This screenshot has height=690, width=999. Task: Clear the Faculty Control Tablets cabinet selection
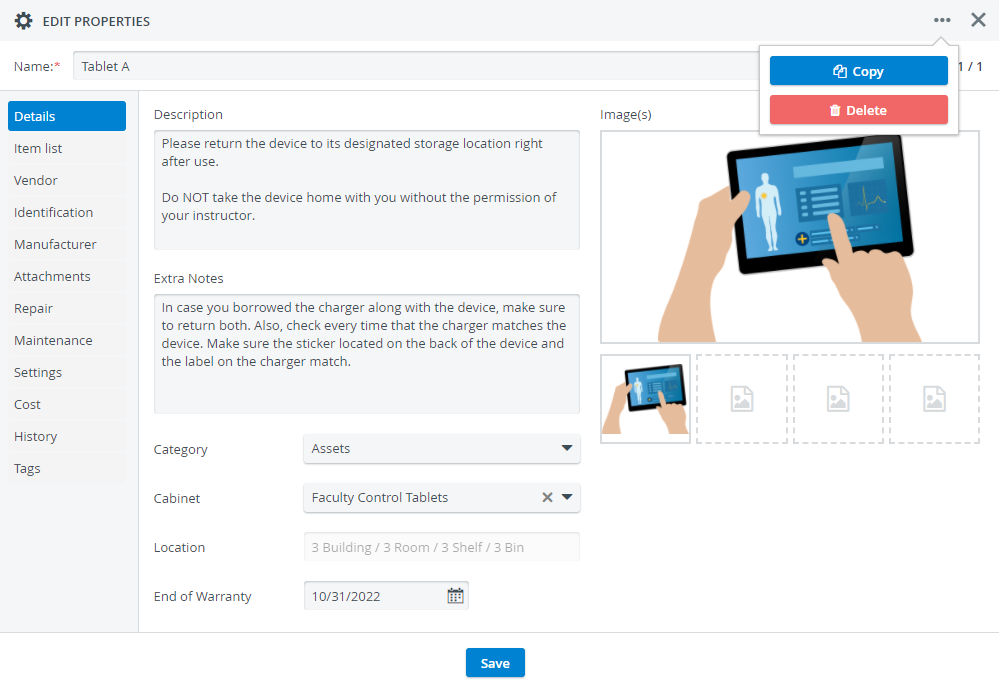[x=547, y=498]
